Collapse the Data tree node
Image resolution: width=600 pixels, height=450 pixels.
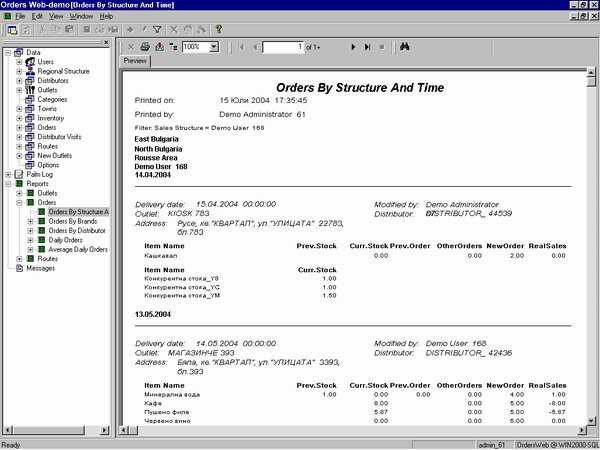pyautogui.click(x=8, y=51)
